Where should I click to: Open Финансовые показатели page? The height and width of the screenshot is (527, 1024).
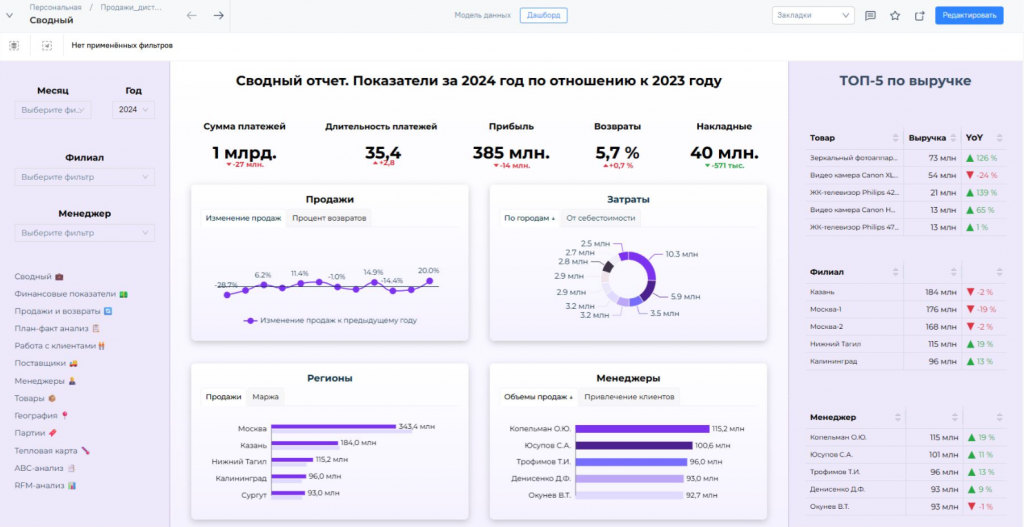coord(71,294)
